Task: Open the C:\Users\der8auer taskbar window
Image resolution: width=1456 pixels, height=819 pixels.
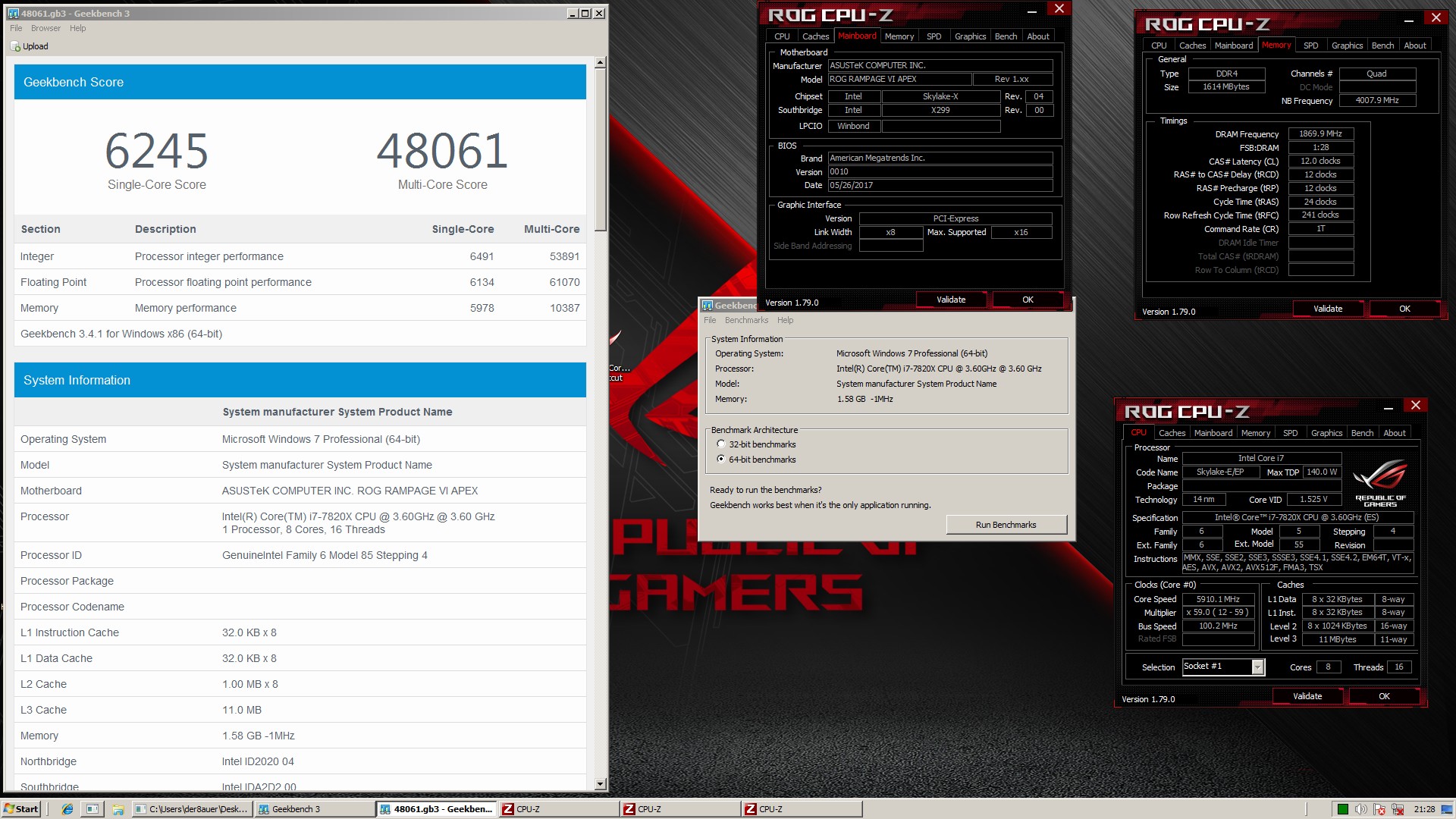Action: [x=193, y=809]
